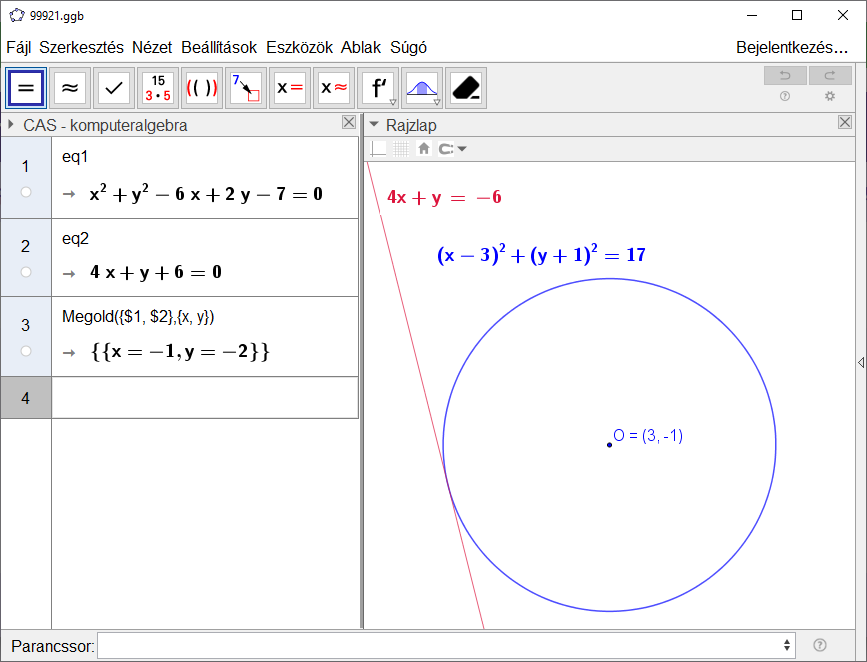Select the Substitute tool
867x662 pixels.
click(x=245, y=88)
